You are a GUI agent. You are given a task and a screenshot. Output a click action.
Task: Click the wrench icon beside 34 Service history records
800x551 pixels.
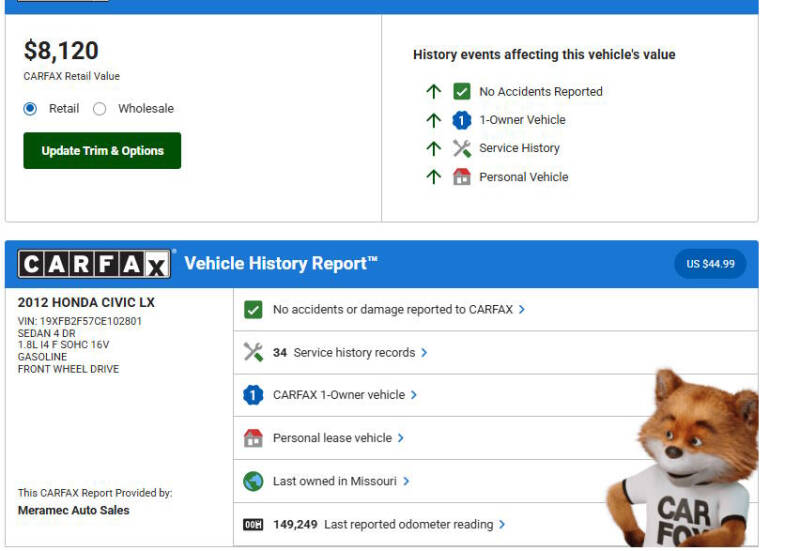click(253, 352)
